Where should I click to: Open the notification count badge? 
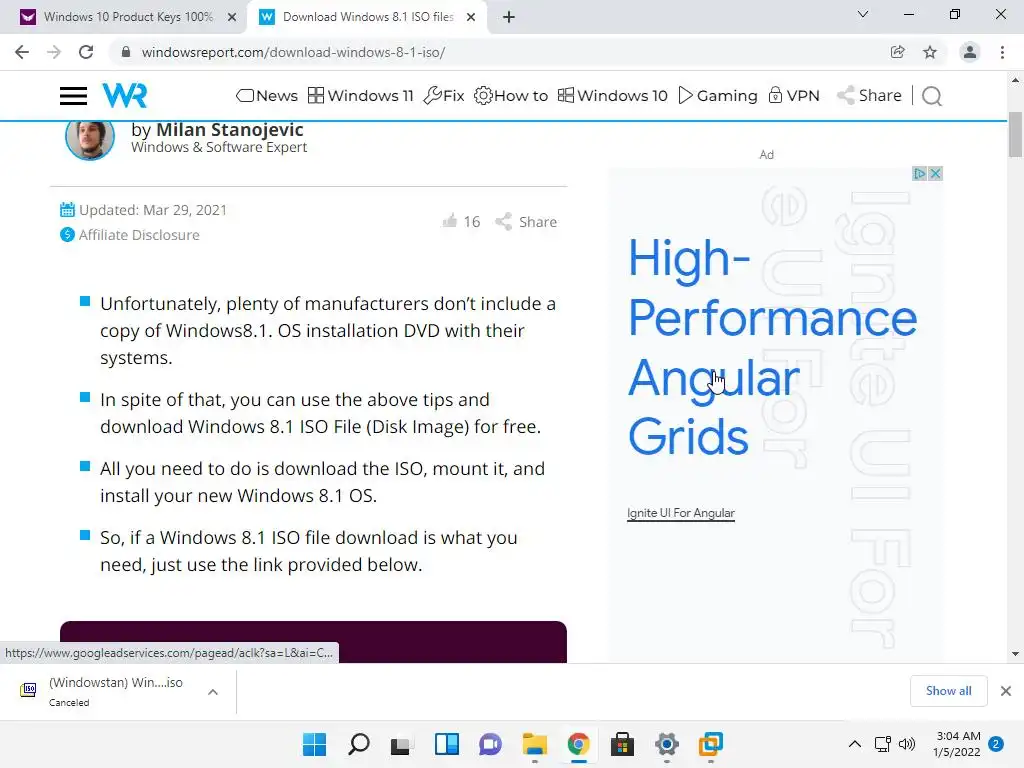pos(996,744)
